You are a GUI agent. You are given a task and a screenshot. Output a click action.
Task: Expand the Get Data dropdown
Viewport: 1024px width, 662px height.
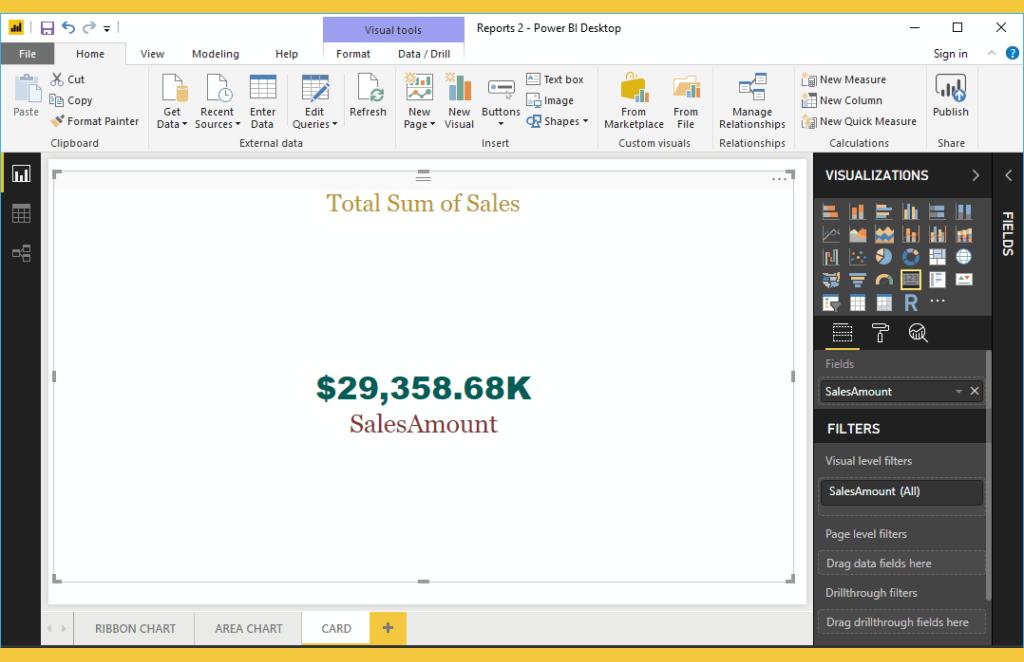point(172,124)
